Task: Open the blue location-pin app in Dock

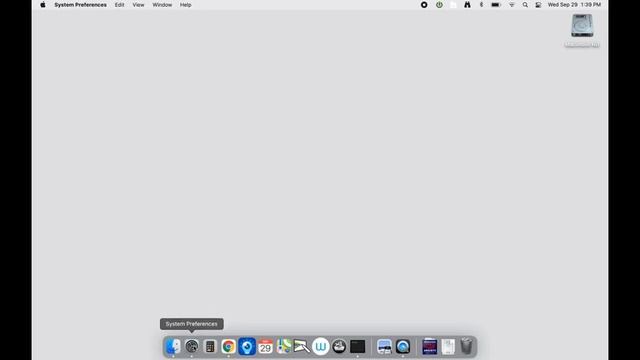Action: [247, 347]
